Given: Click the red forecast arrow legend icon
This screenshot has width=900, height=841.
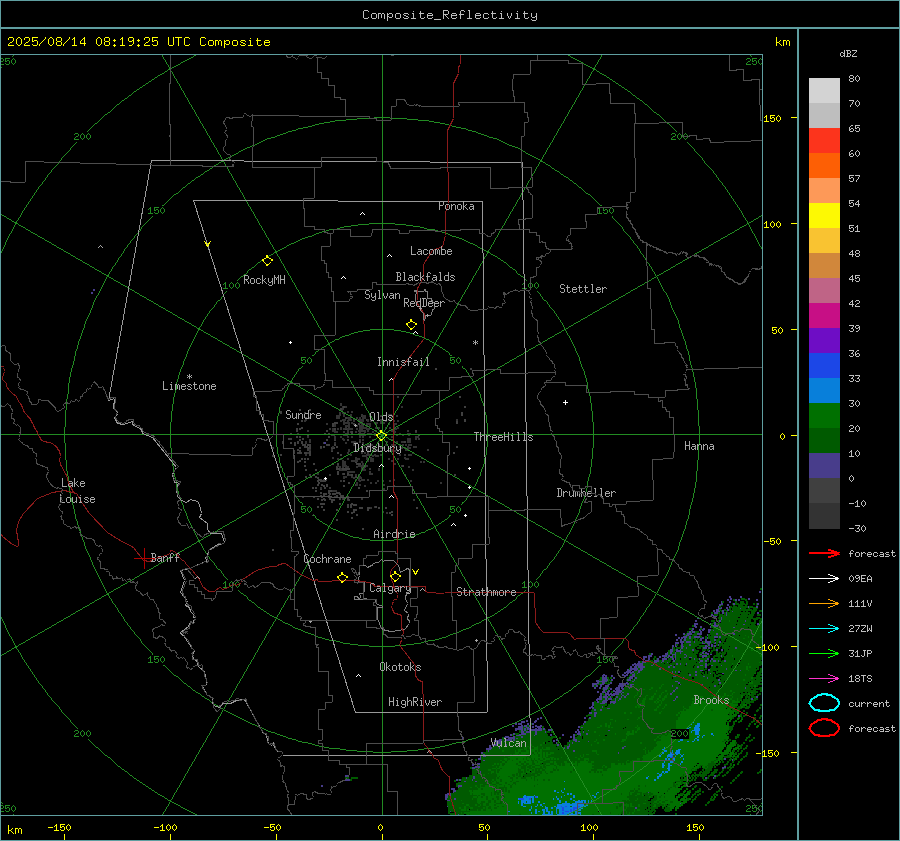Looking at the screenshot, I should click(x=824, y=553).
